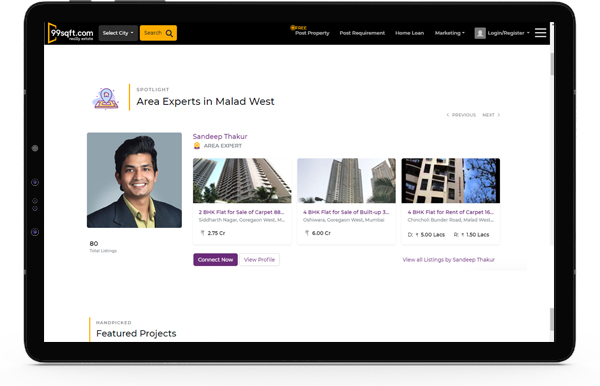
Task: Open Post Requirement menu item
Action: (362, 33)
